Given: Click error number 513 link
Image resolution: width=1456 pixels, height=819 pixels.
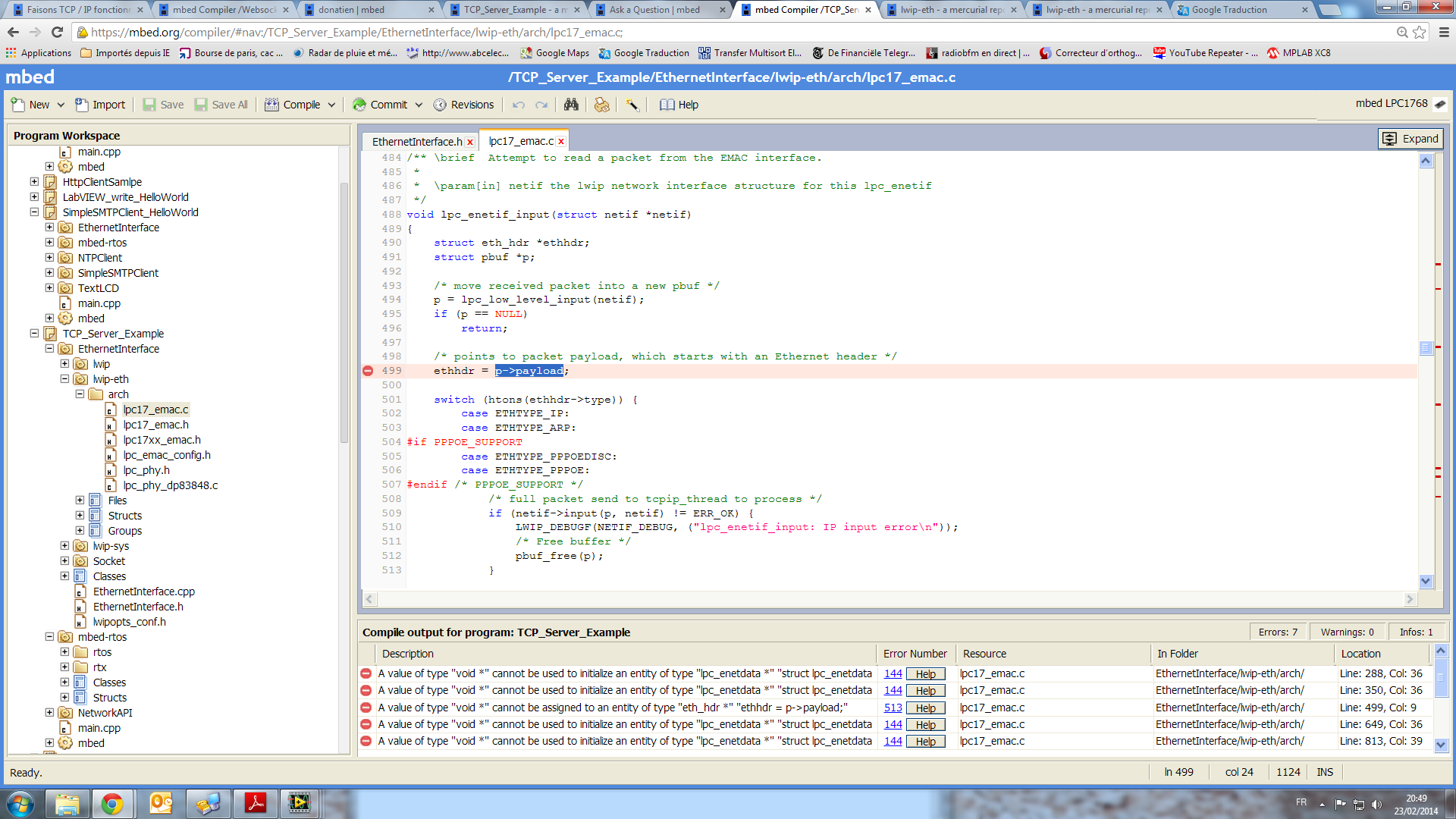Looking at the screenshot, I should click(893, 708).
